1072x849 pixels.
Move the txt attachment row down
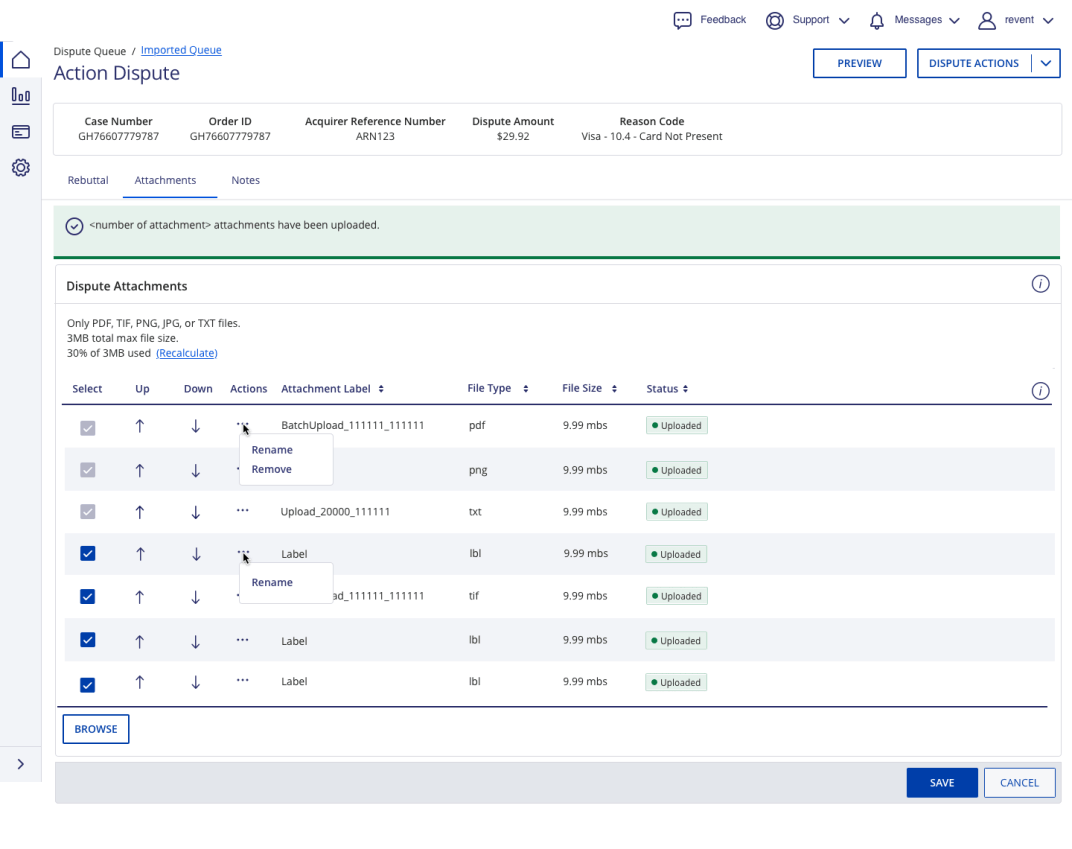click(196, 512)
